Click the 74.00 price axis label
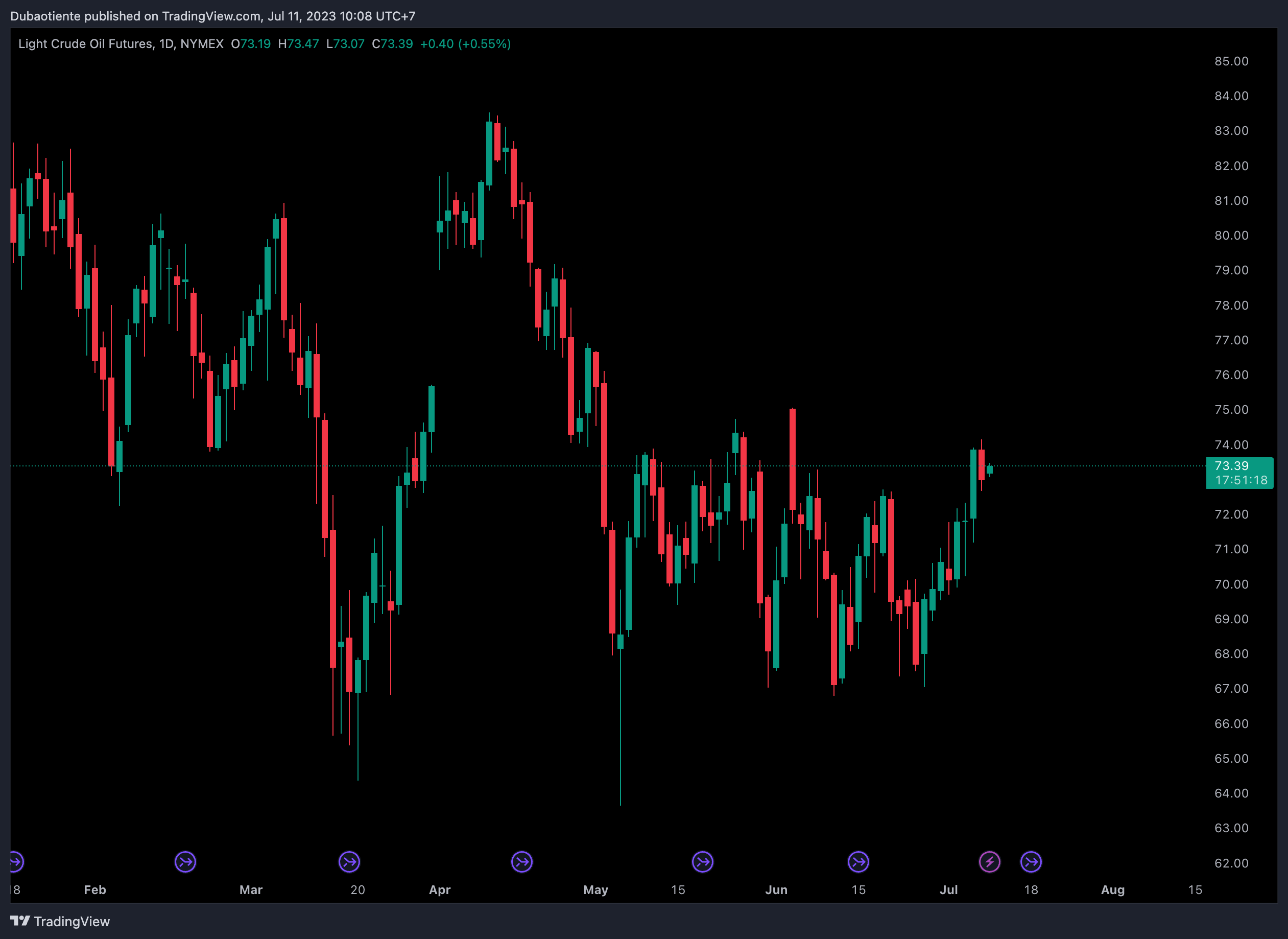Image resolution: width=1288 pixels, height=939 pixels. point(1231,444)
